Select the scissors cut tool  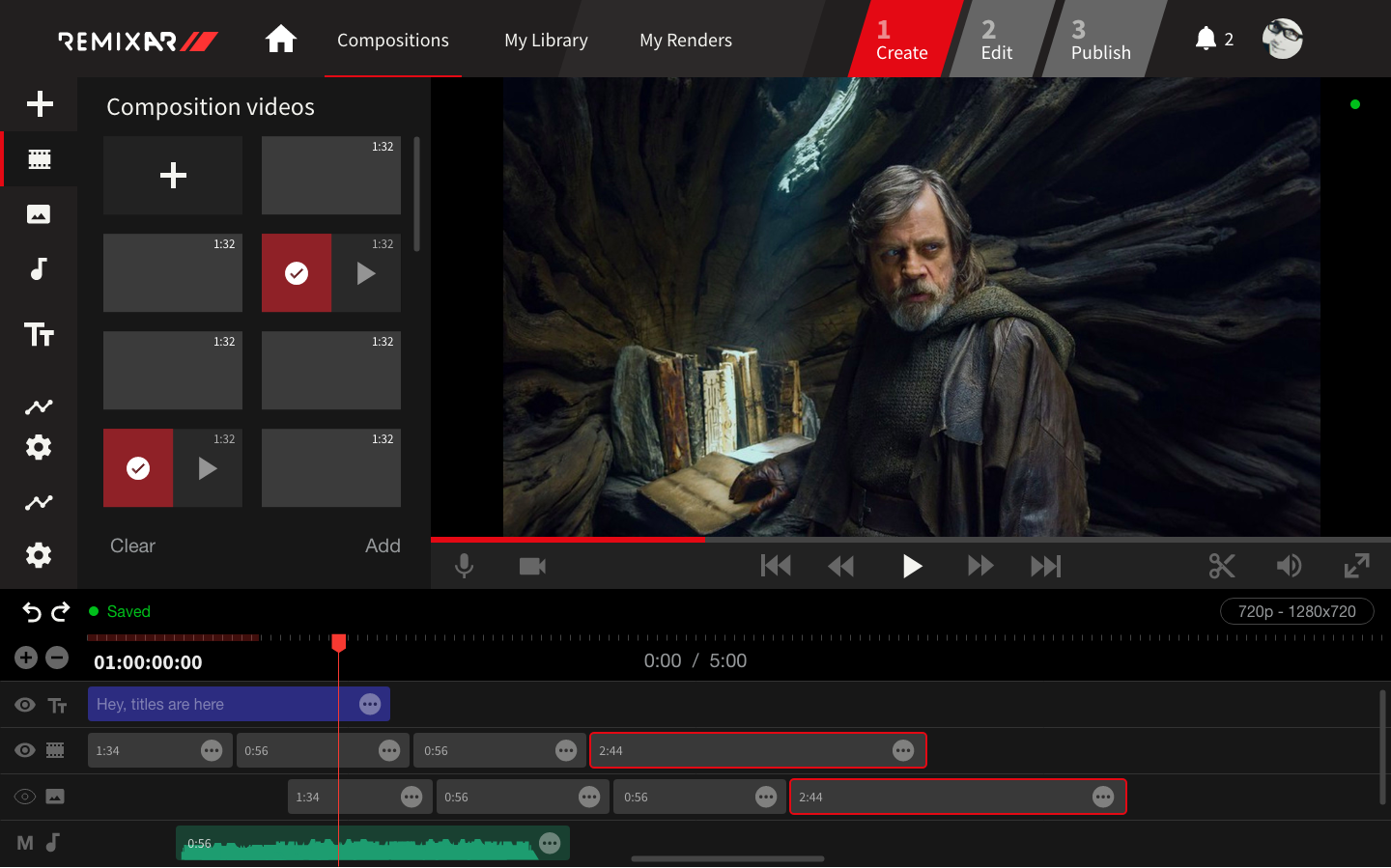(1222, 566)
